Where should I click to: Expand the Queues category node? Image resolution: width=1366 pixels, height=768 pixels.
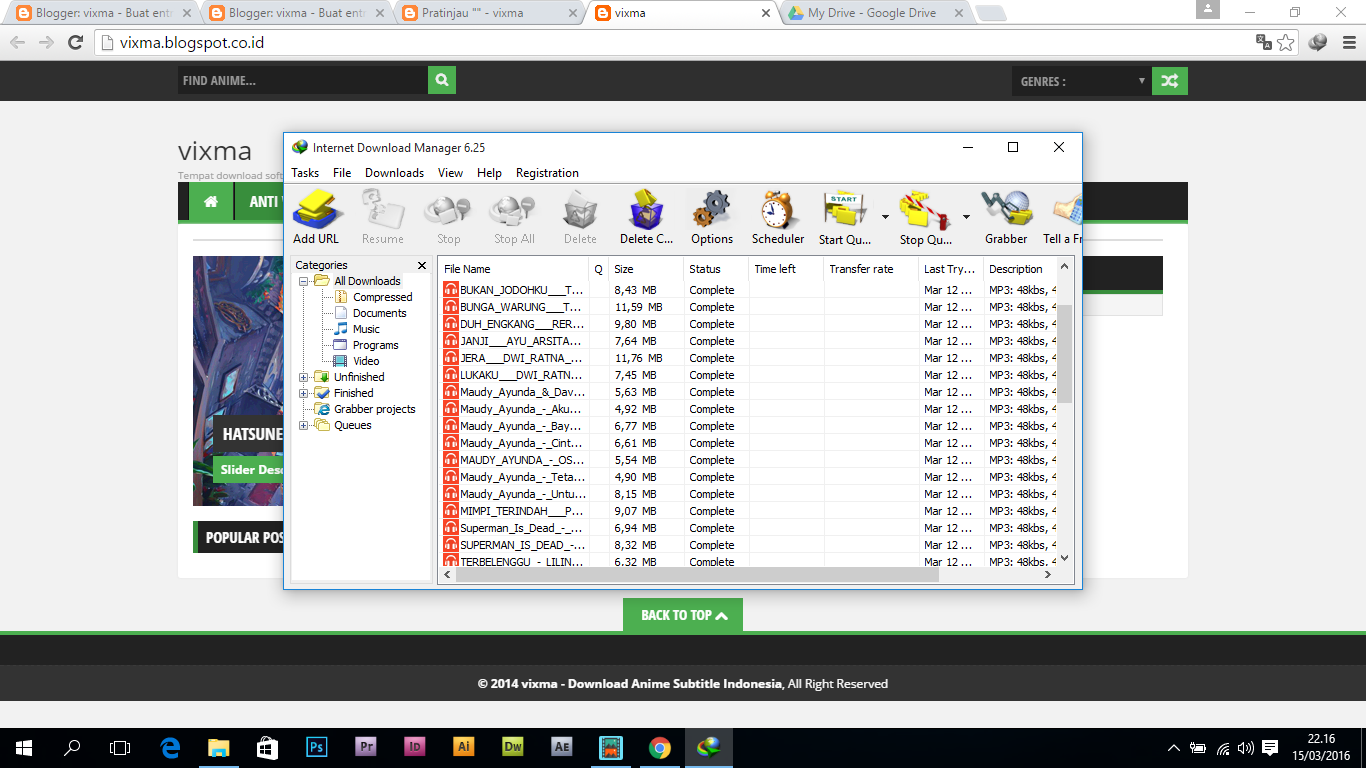pyautogui.click(x=304, y=425)
